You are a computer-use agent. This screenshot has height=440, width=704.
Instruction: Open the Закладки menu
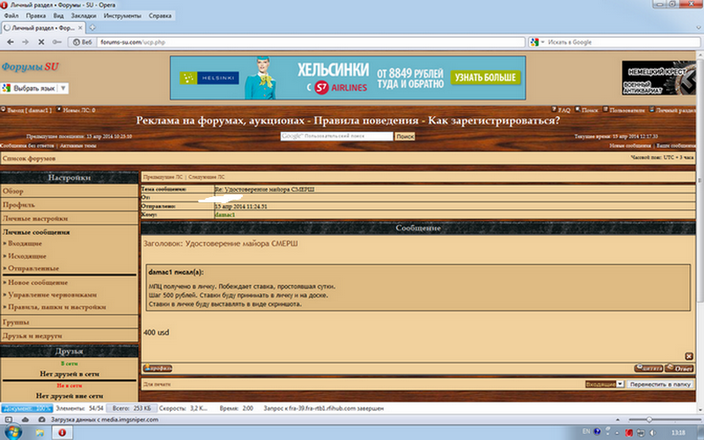point(83,17)
